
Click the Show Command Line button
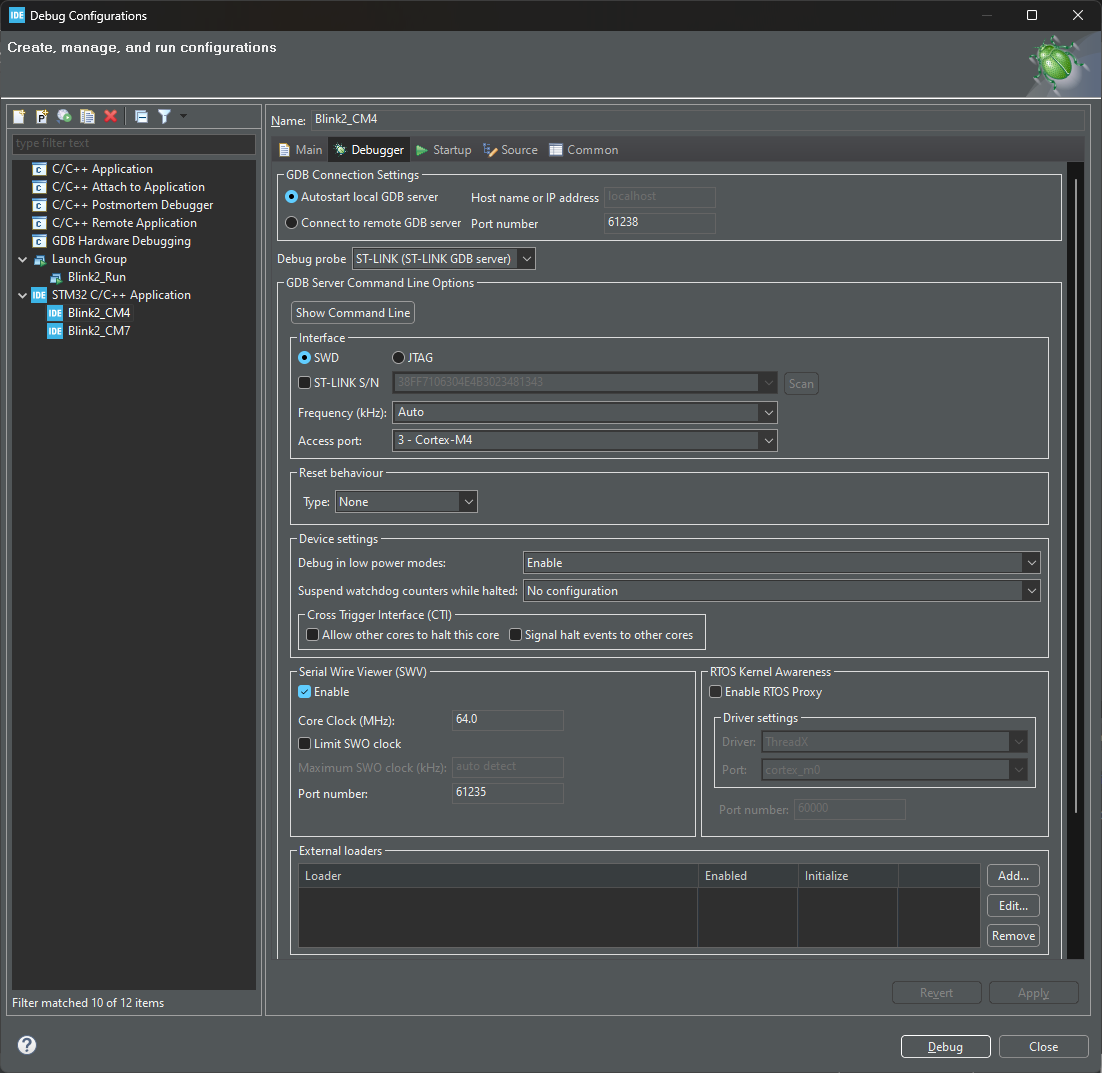click(353, 313)
